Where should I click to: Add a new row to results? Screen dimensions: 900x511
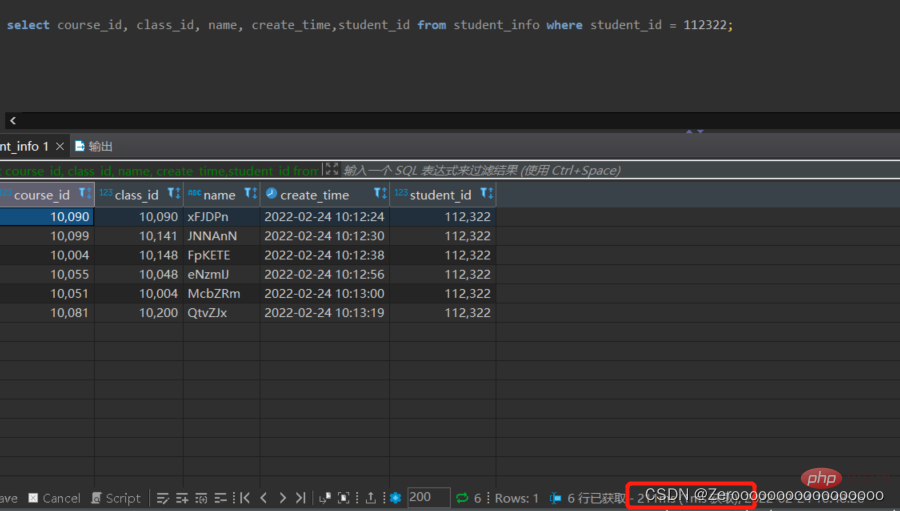click(x=182, y=498)
